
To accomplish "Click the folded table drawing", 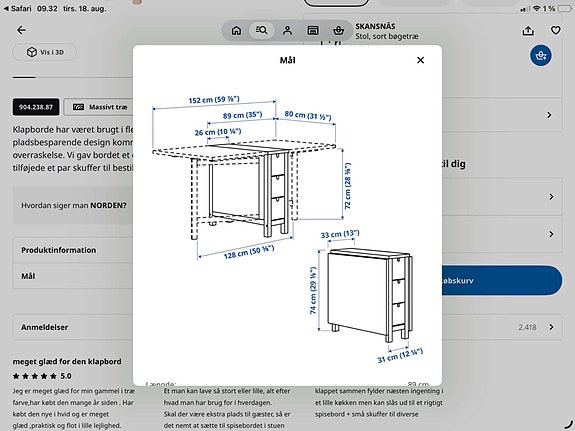I will 370,295.
